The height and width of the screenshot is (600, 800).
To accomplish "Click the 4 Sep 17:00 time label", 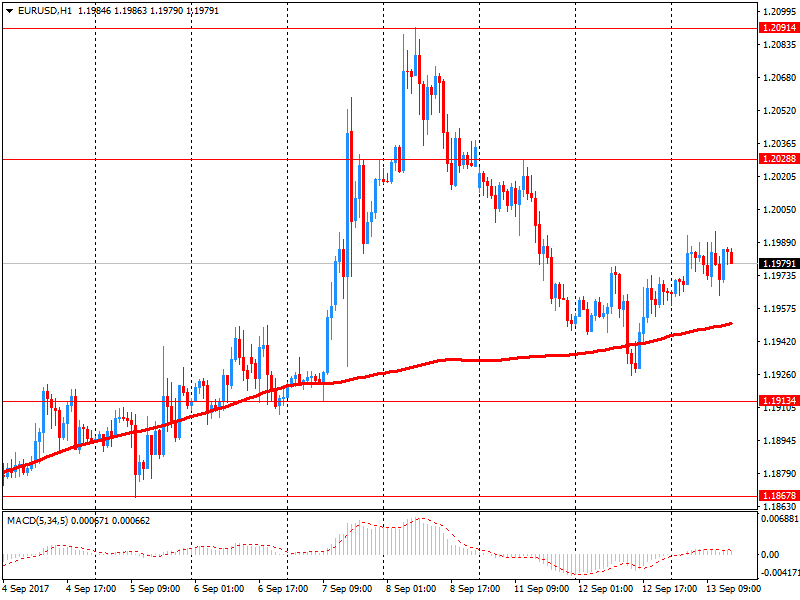I will click(x=91, y=589).
